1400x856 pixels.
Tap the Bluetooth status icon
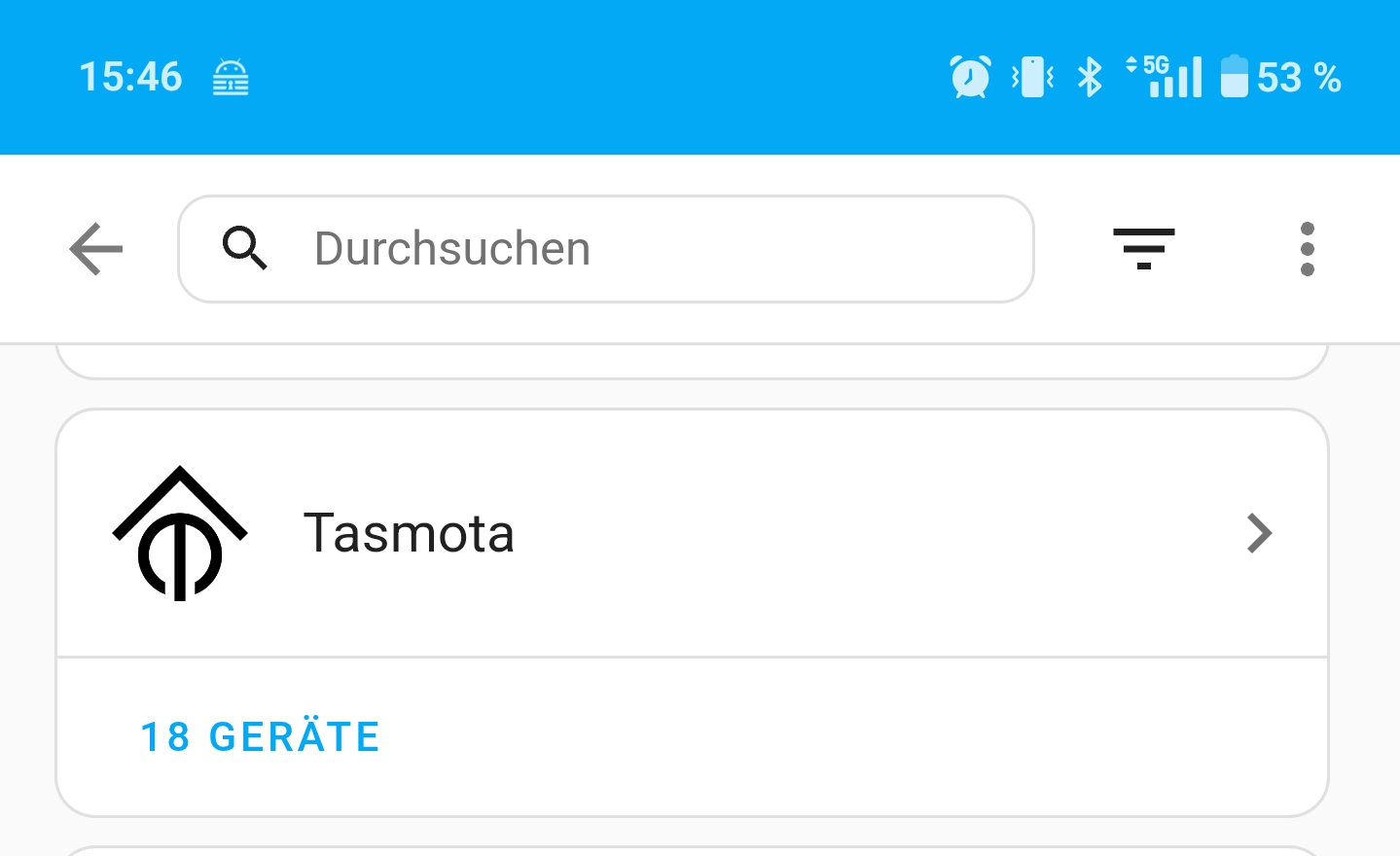pyautogui.click(x=1090, y=77)
